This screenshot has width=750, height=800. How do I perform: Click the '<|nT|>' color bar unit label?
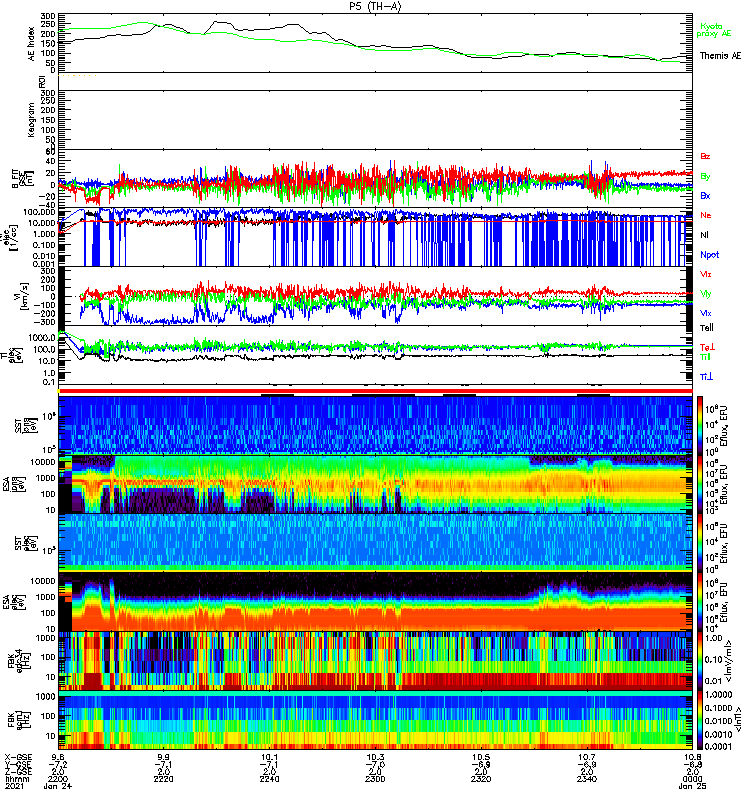[x=738, y=720]
